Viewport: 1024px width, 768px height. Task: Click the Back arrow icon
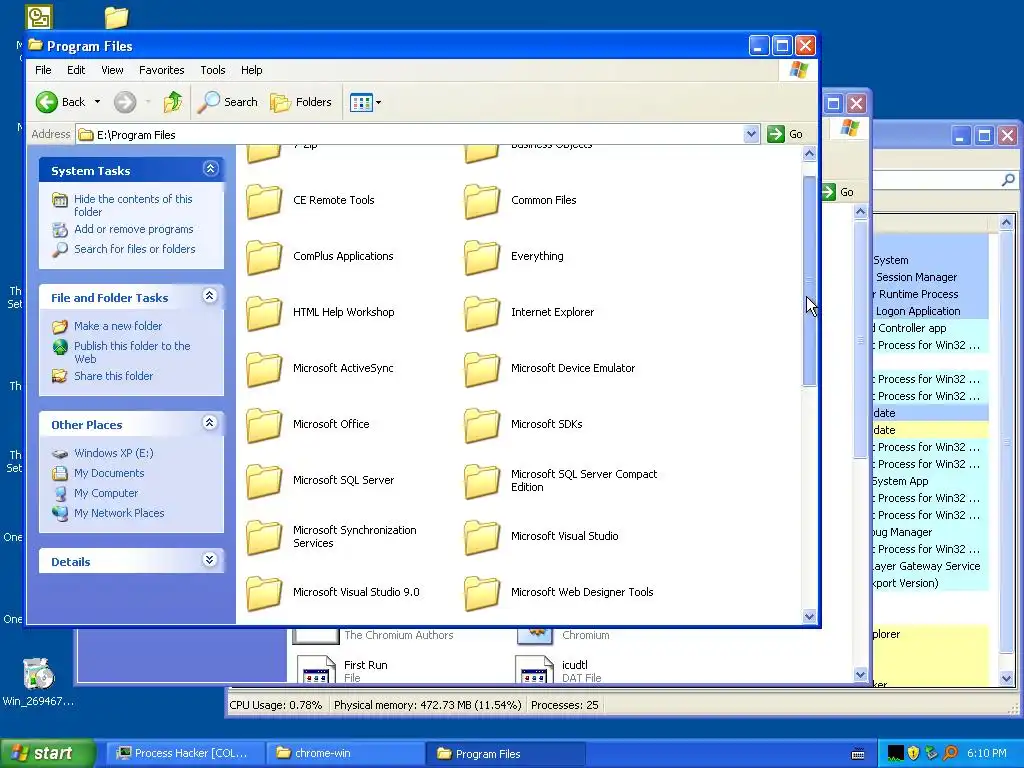(47, 102)
